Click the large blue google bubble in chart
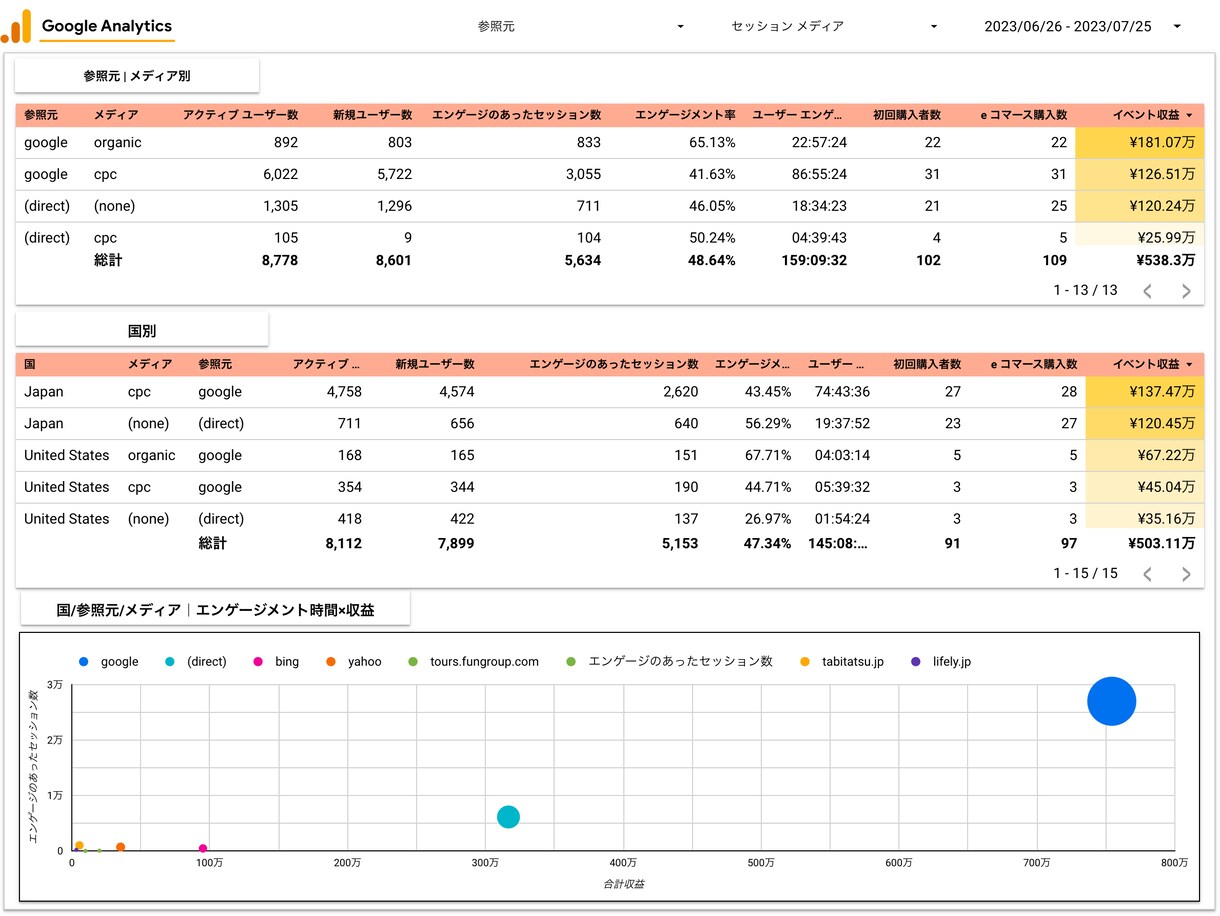The width and height of the screenshot is (1220, 916). click(x=1112, y=701)
